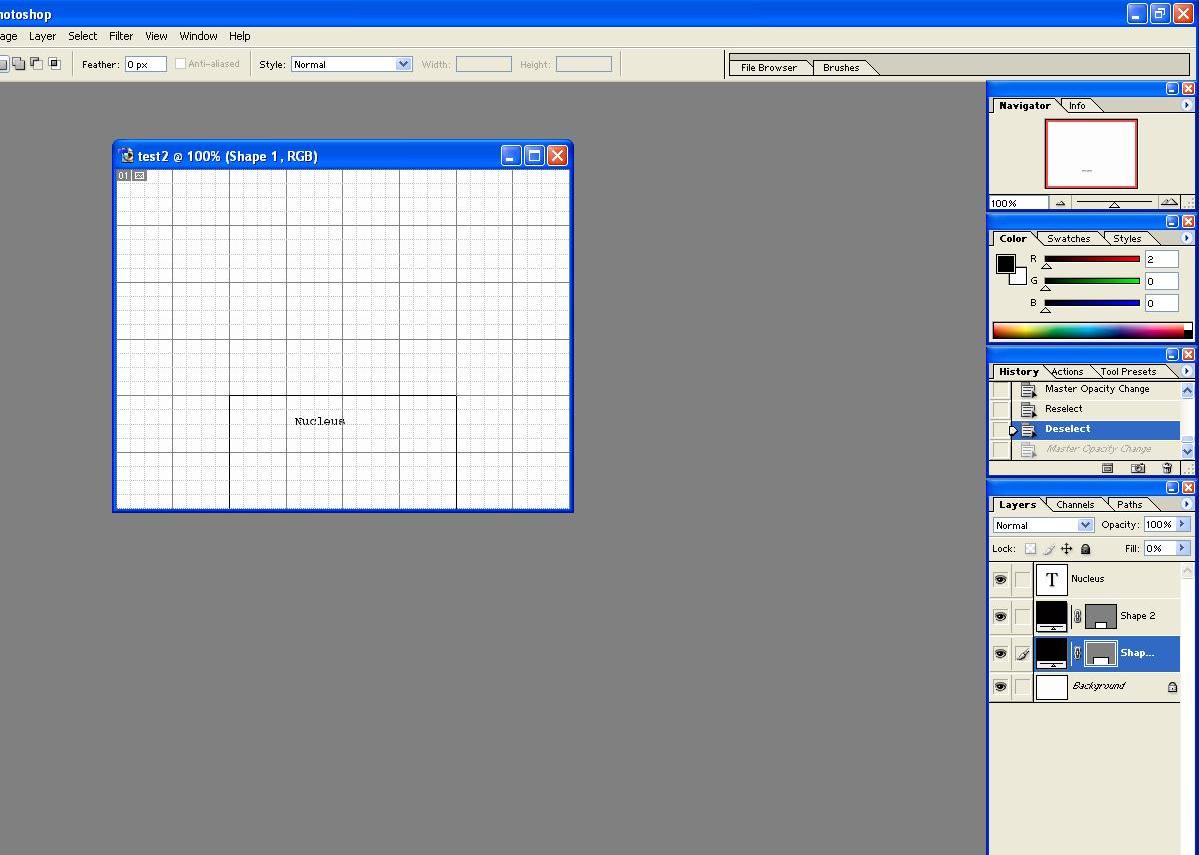The height and width of the screenshot is (855, 1199).
Task: Hide the Background layer eye icon
Action: pyautogui.click(x=1000, y=687)
